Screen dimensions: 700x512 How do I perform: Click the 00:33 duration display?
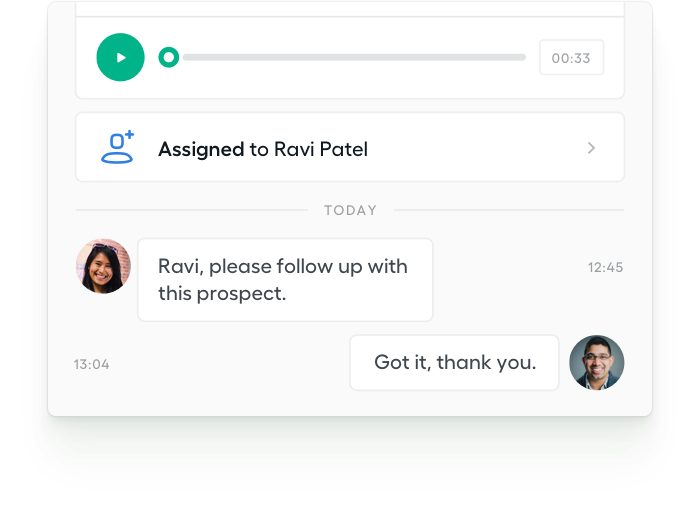(571, 58)
